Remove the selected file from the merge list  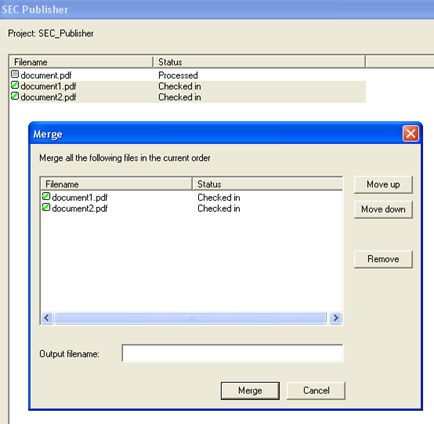[383, 259]
